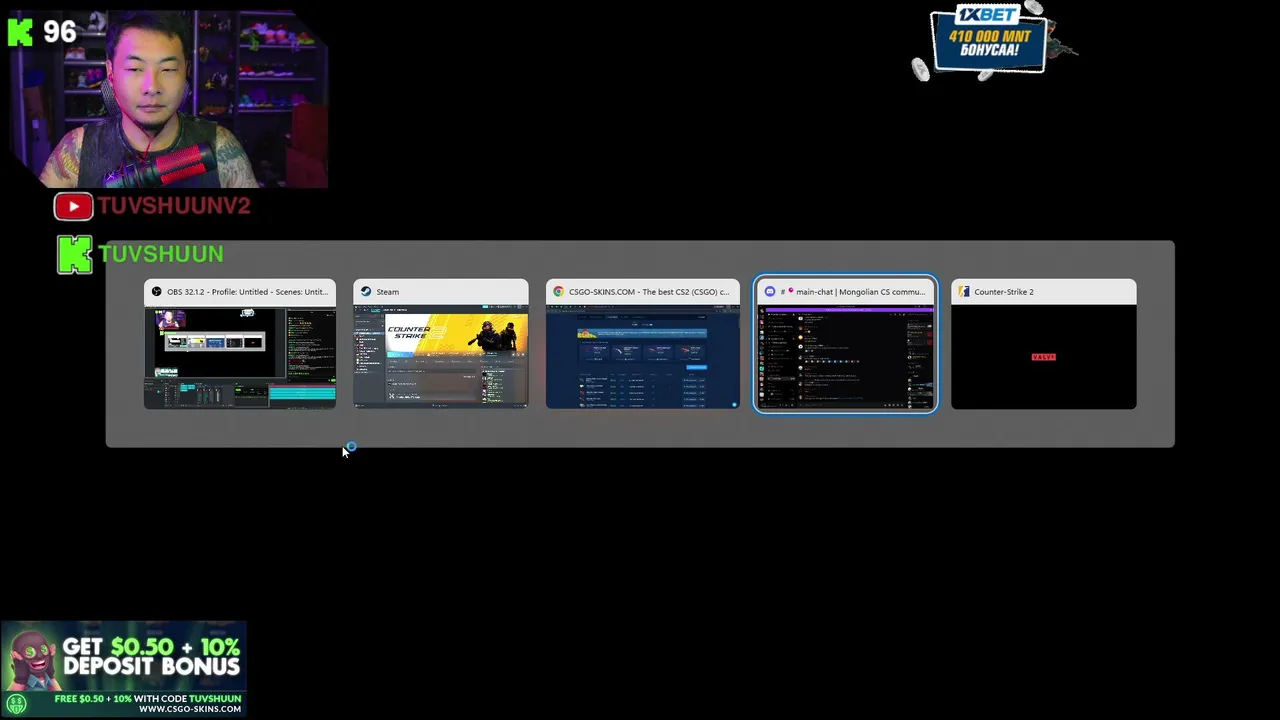Switch to the Steam window thumbnail
1280x720 pixels.
(x=441, y=344)
